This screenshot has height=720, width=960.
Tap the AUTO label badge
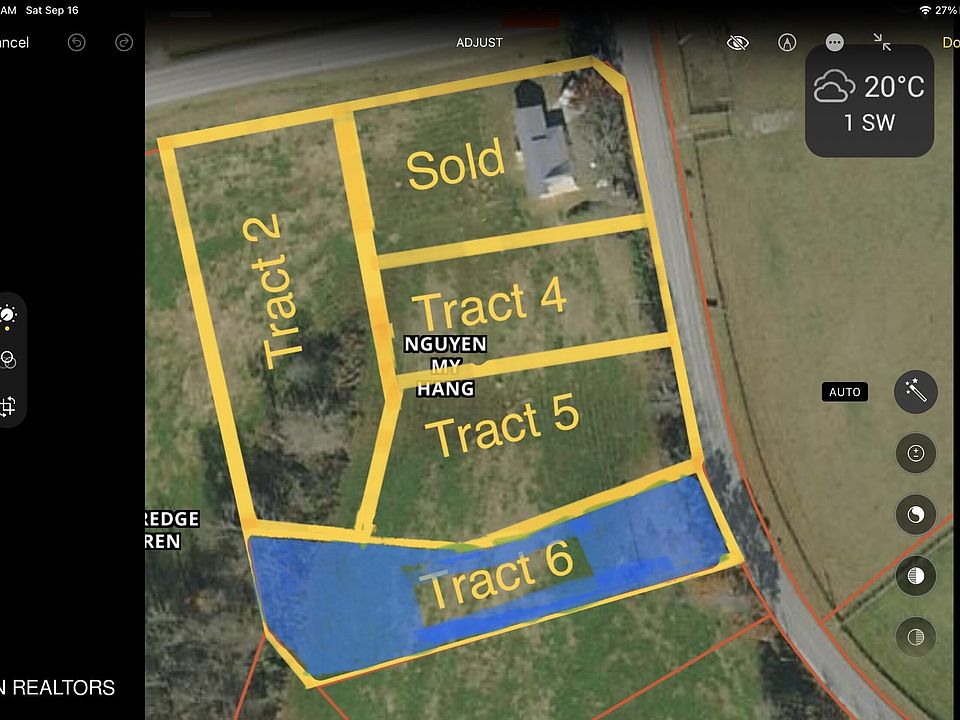tap(845, 392)
